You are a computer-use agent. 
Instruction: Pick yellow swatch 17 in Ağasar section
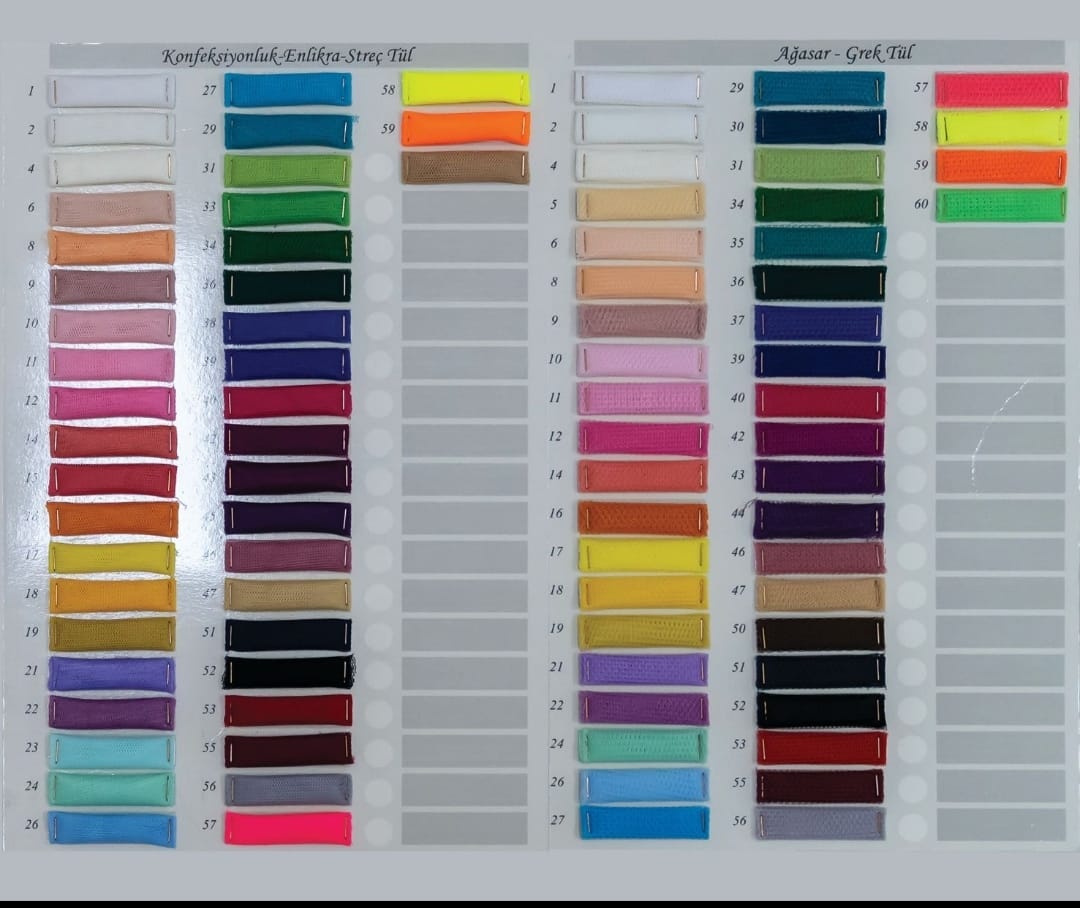tap(643, 555)
